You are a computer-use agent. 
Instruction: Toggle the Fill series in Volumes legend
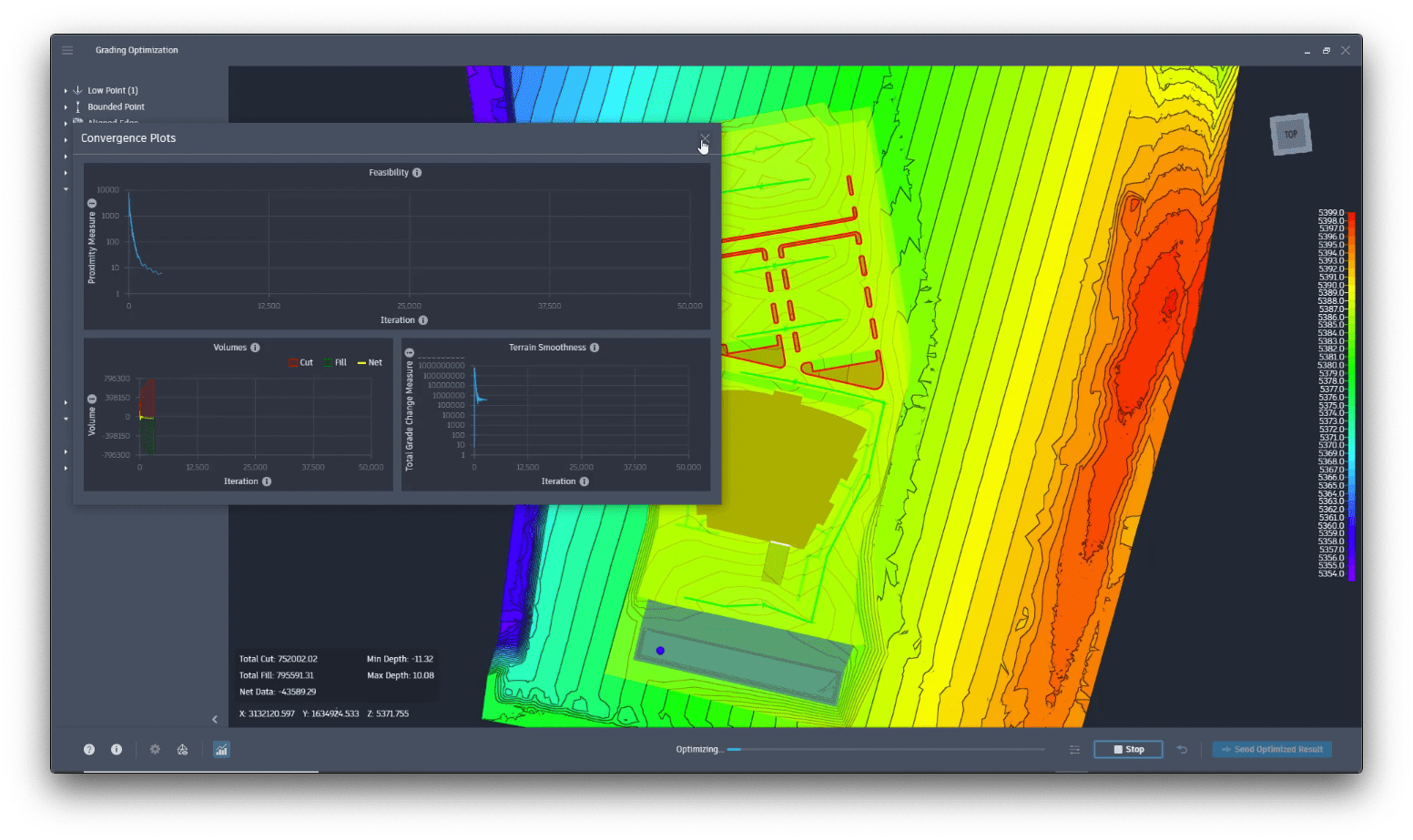point(335,363)
